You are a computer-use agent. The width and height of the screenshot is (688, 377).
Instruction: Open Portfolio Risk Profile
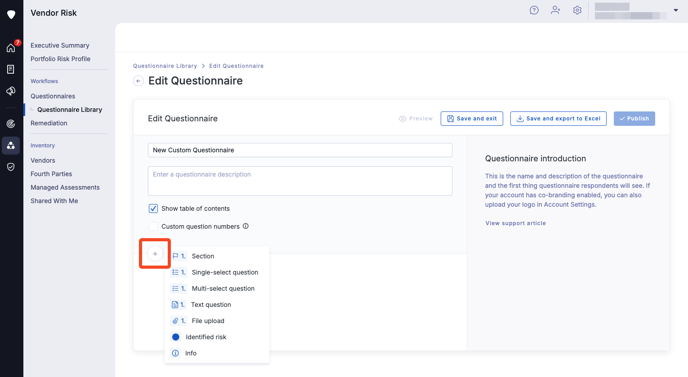tap(60, 59)
